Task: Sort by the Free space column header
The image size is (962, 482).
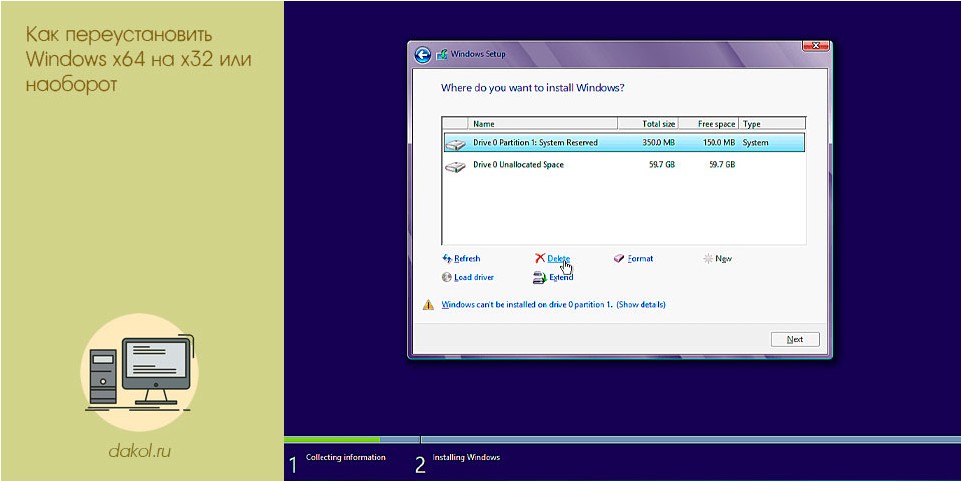Action: tap(709, 124)
